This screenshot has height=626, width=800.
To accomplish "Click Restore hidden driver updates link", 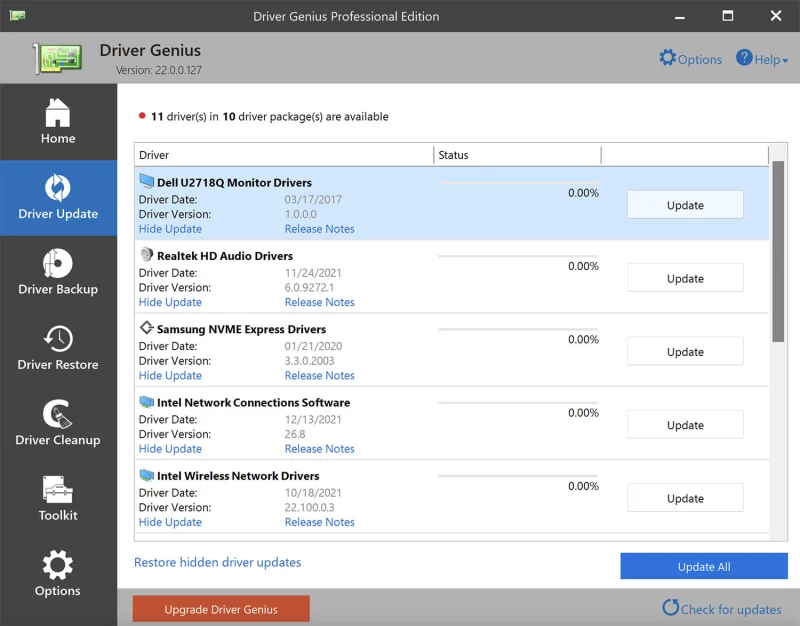I will [217, 562].
